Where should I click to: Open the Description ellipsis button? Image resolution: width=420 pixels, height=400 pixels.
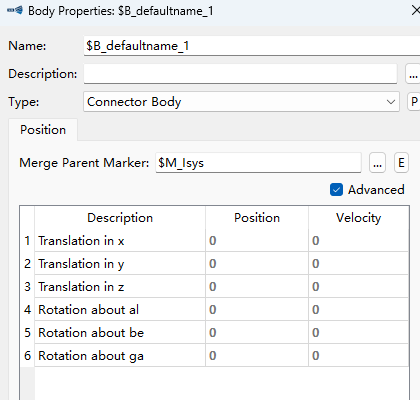tap(413, 74)
